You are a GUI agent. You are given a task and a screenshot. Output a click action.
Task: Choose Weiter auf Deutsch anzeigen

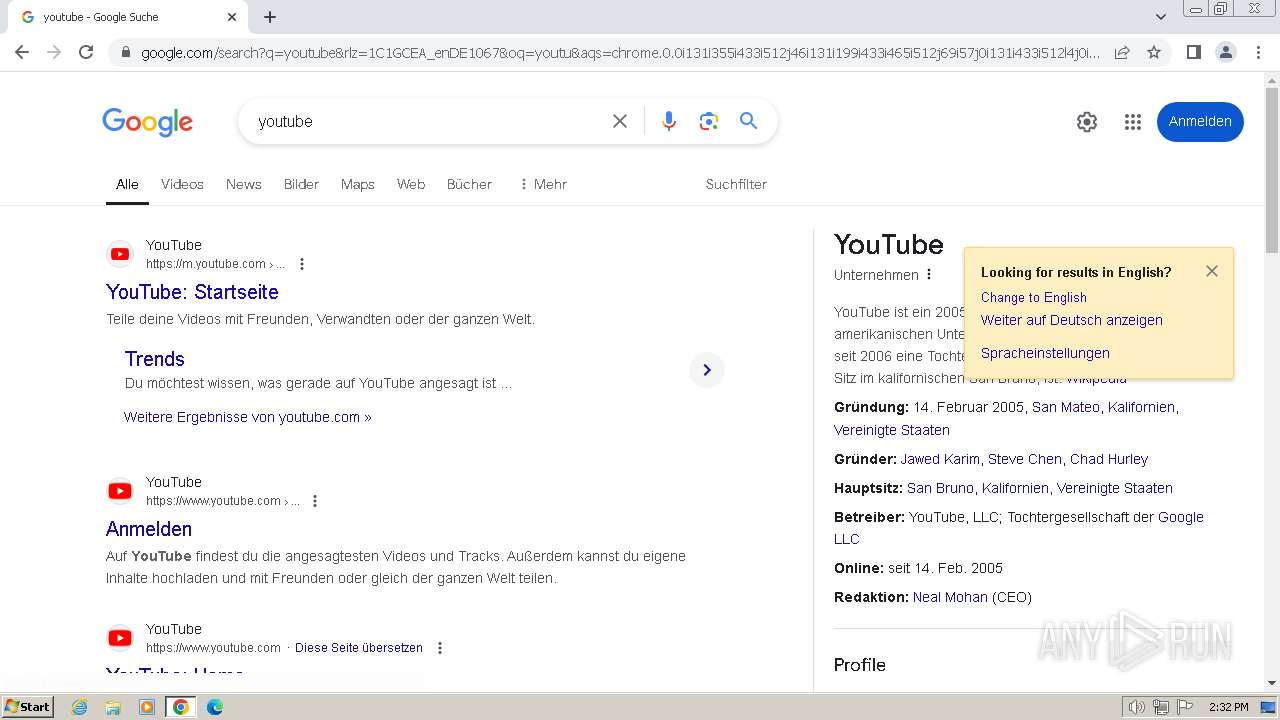coord(1072,320)
